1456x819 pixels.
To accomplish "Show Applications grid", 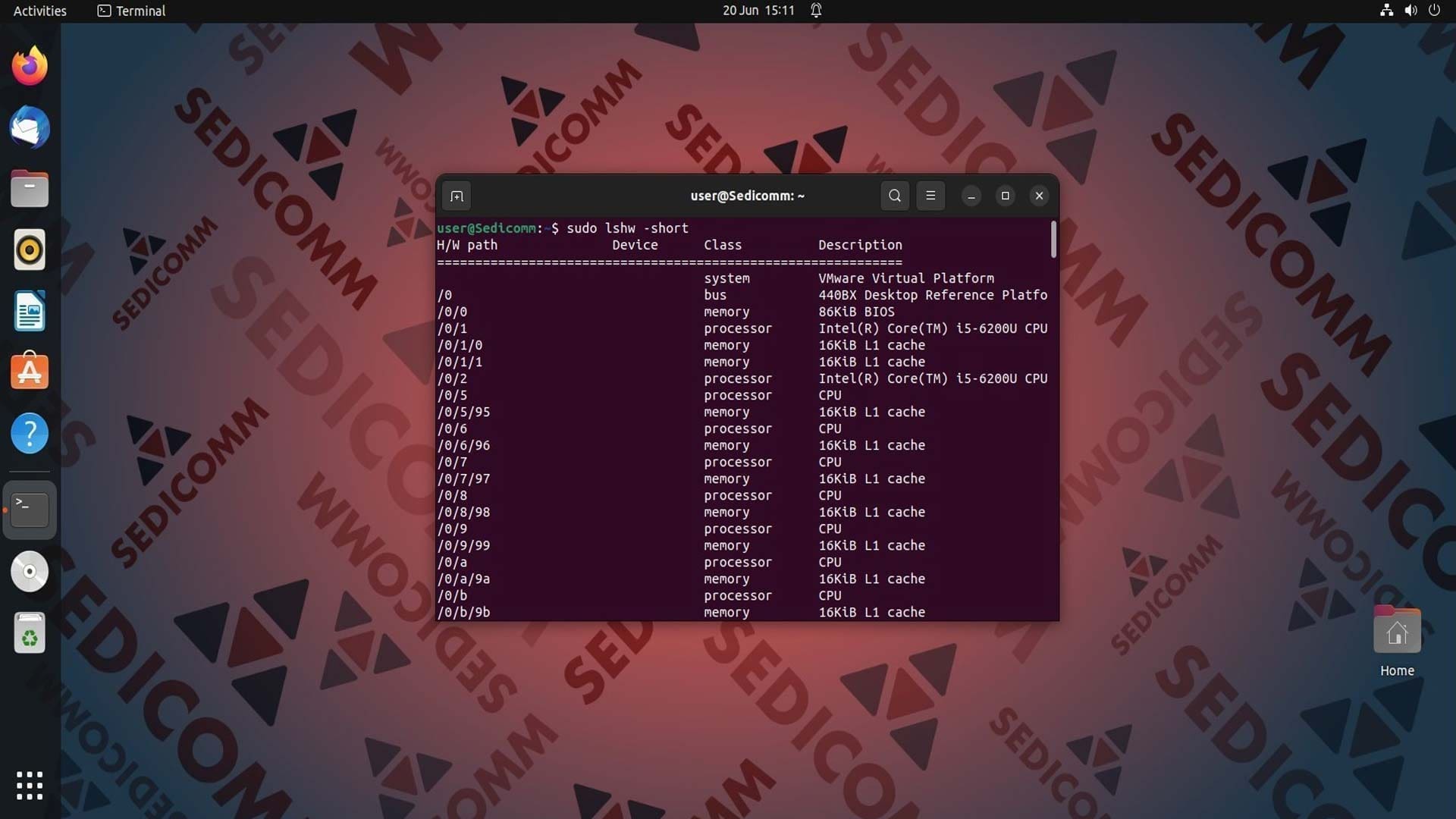I will (x=30, y=786).
